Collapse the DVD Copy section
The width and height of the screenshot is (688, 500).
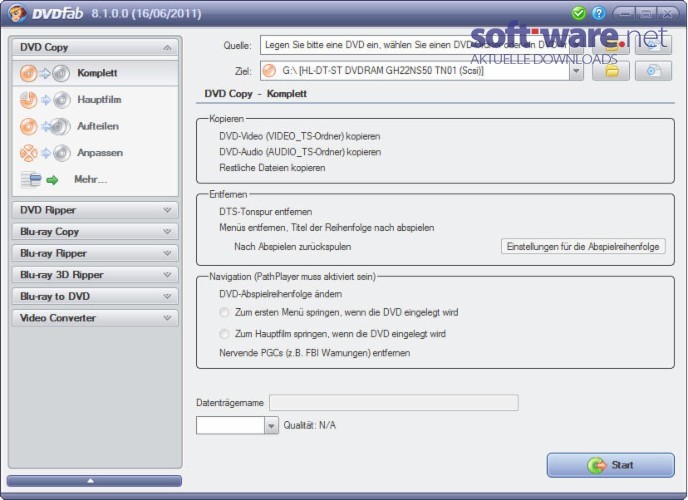pyautogui.click(x=95, y=47)
